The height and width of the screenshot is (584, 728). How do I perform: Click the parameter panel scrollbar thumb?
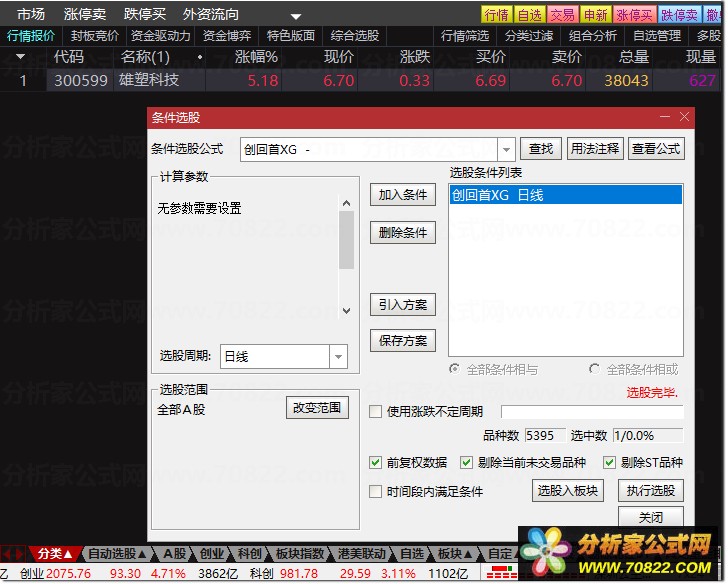click(x=346, y=240)
